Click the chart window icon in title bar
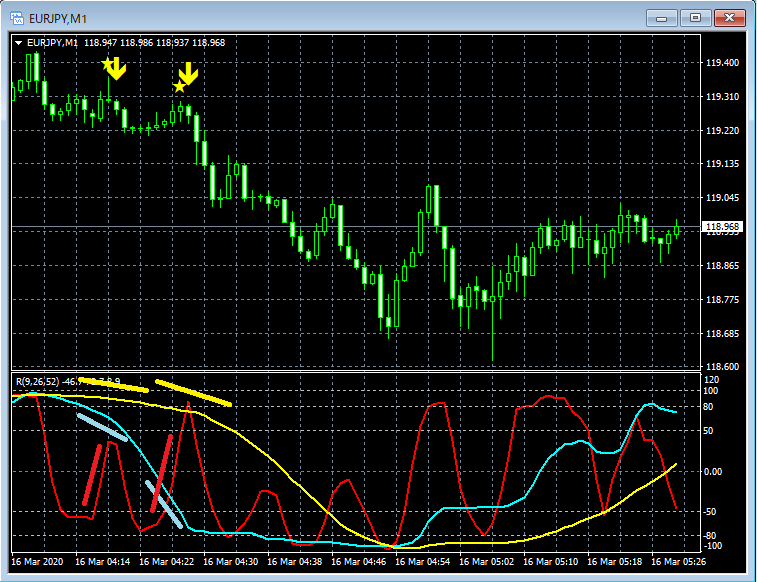The image size is (758, 582). coord(17,19)
